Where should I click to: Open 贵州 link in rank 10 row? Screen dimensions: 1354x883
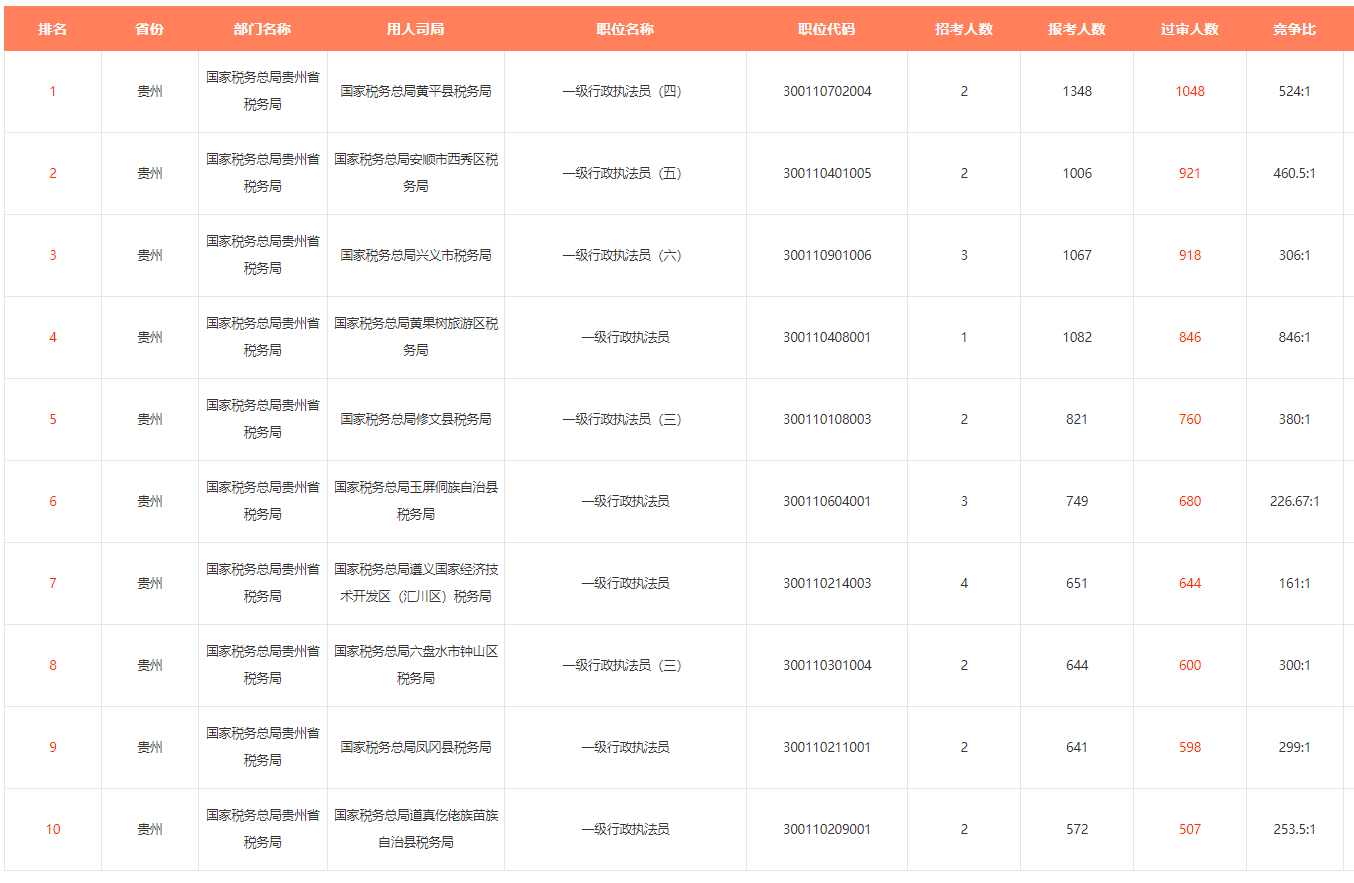150,829
